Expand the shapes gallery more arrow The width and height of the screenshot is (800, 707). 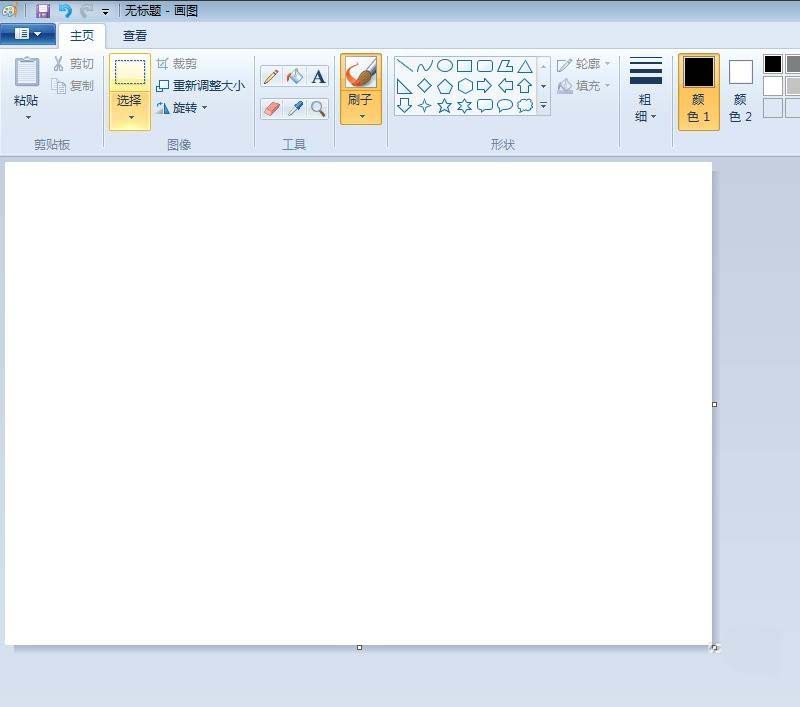(543, 106)
